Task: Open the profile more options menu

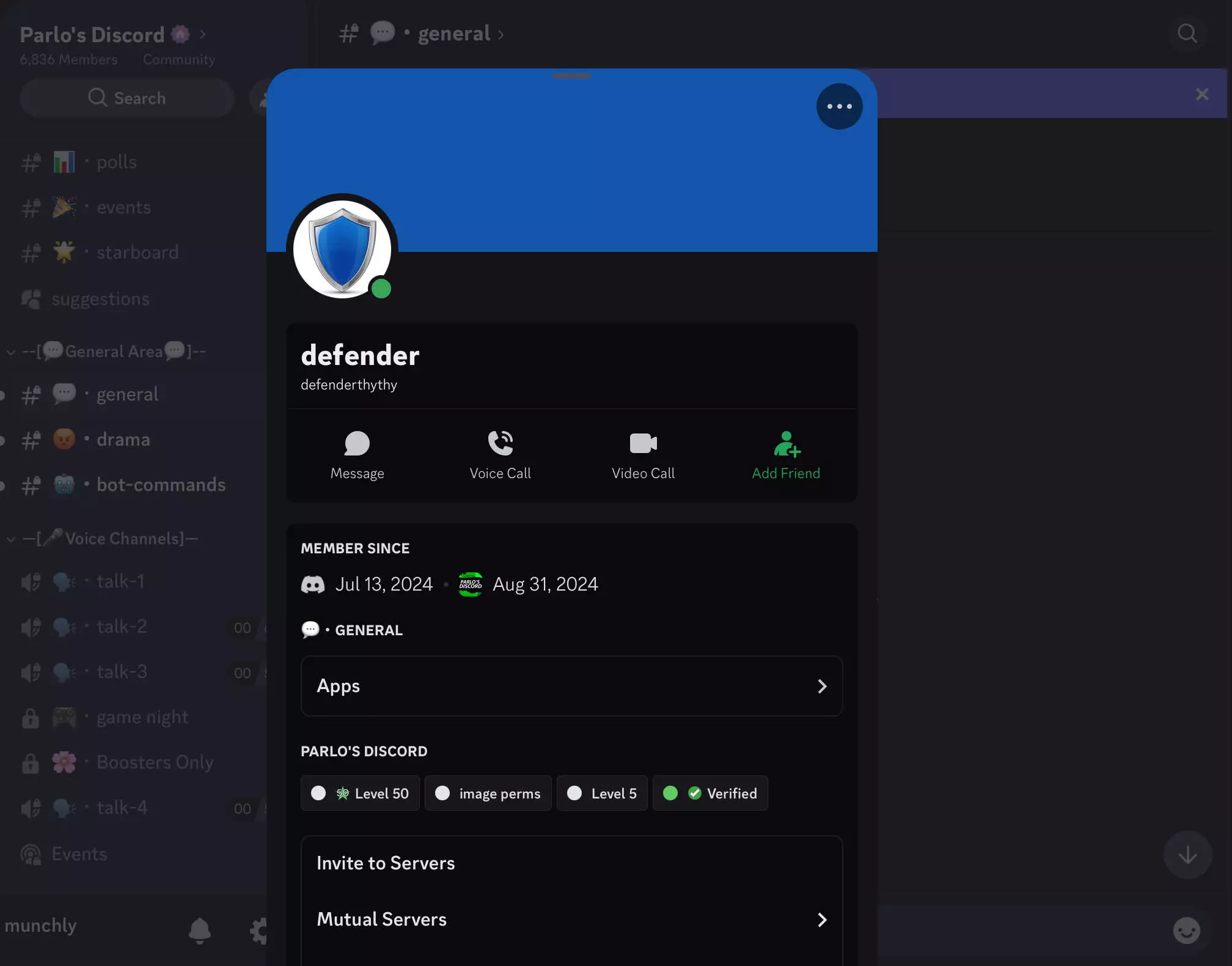Action: pyautogui.click(x=839, y=106)
